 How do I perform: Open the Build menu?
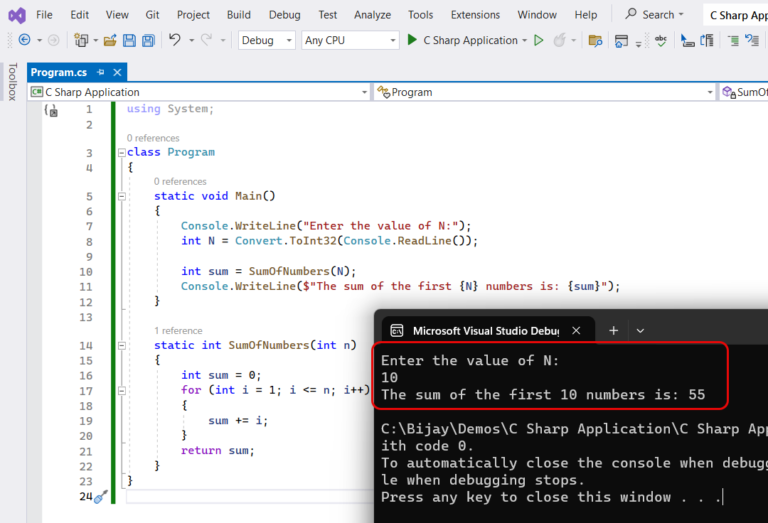pos(238,15)
